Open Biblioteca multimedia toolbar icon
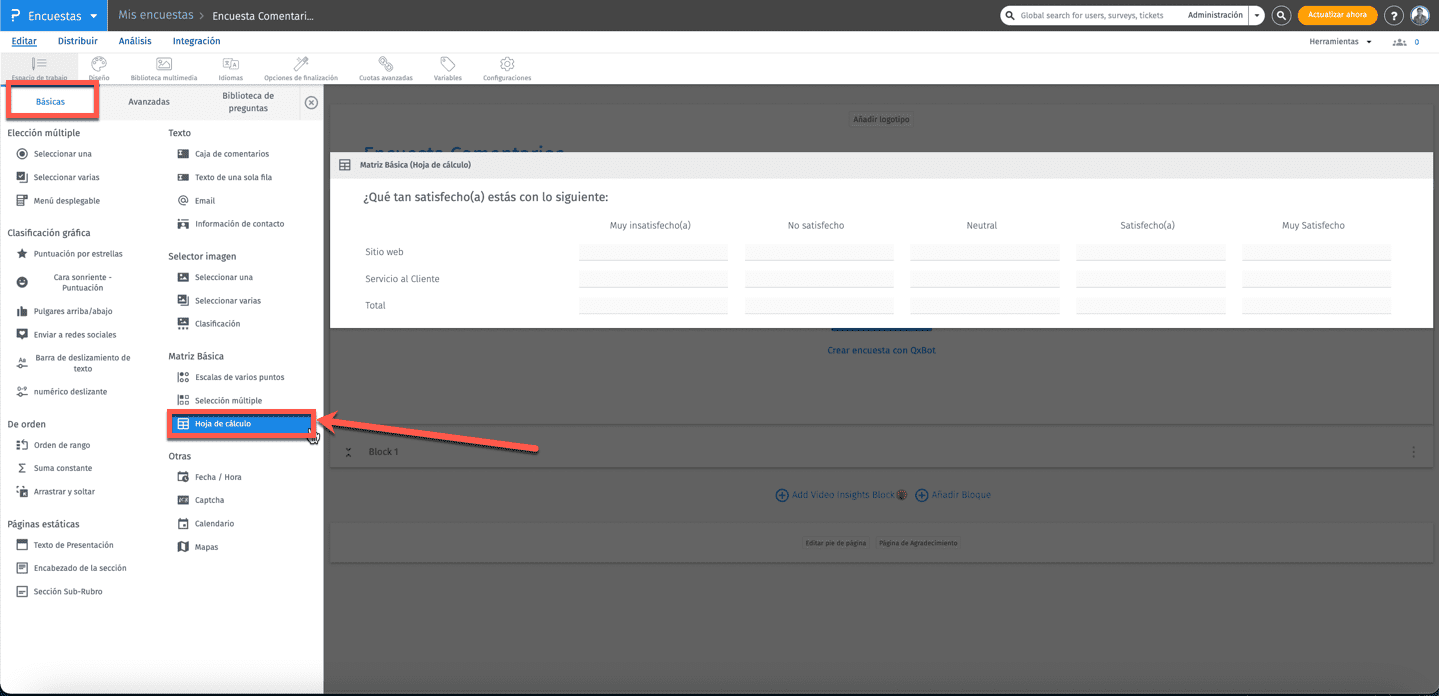The height and width of the screenshot is (696, 1439). (x=164, y=68)
